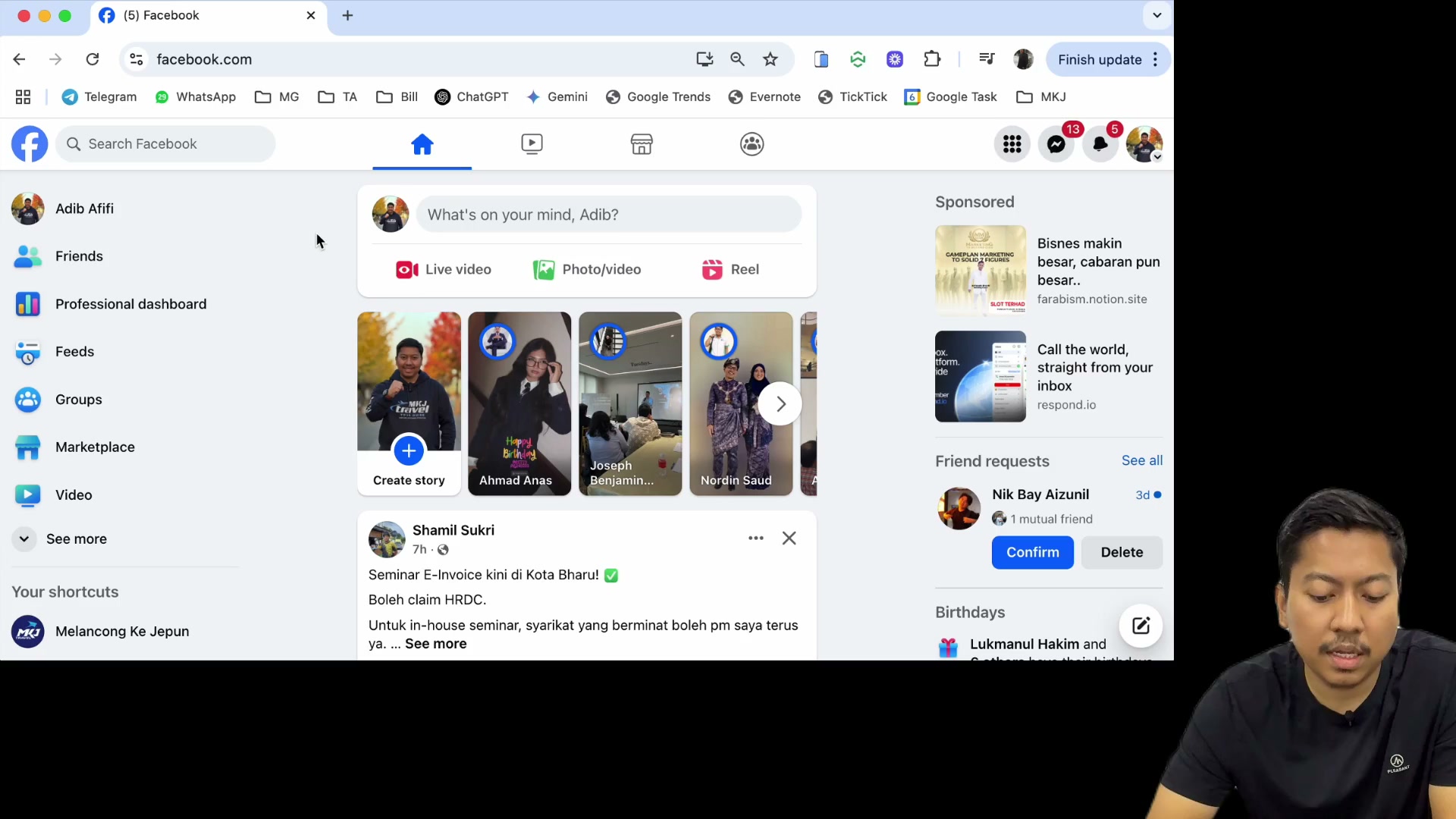Open Chrome extensions puzzle icon
1456x819 pixels.
pyautogui.click(x=932, y=59)
